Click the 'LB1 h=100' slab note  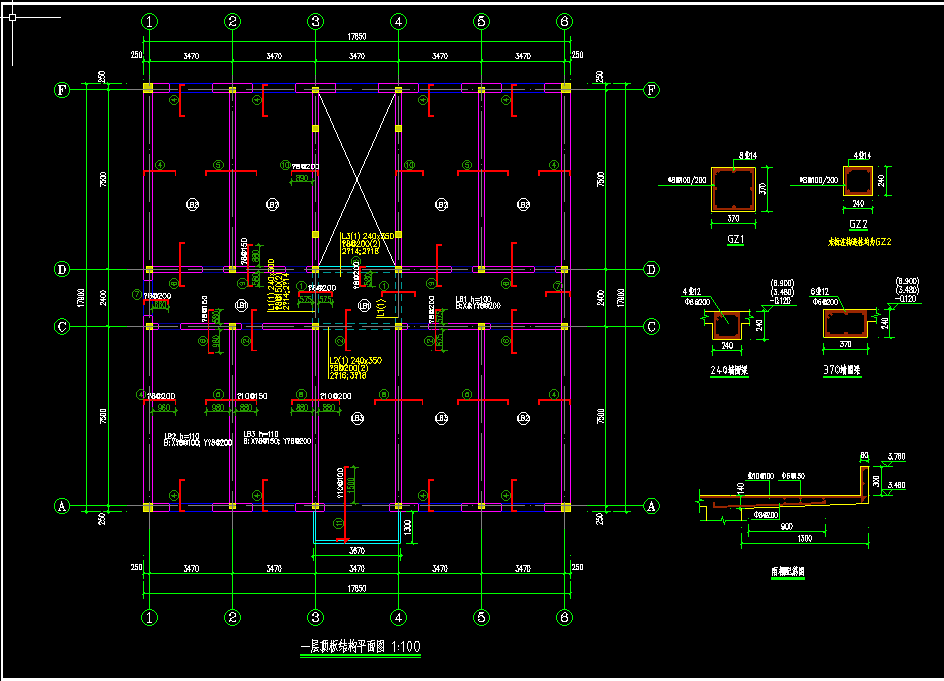point(478,303)
